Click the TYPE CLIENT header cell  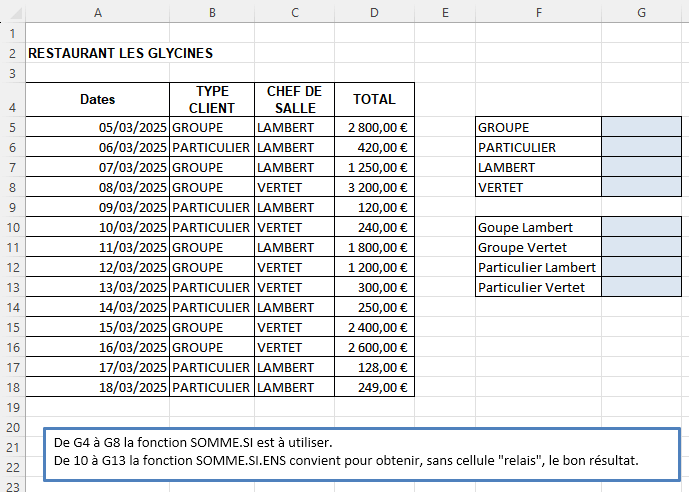click(212, 100)
